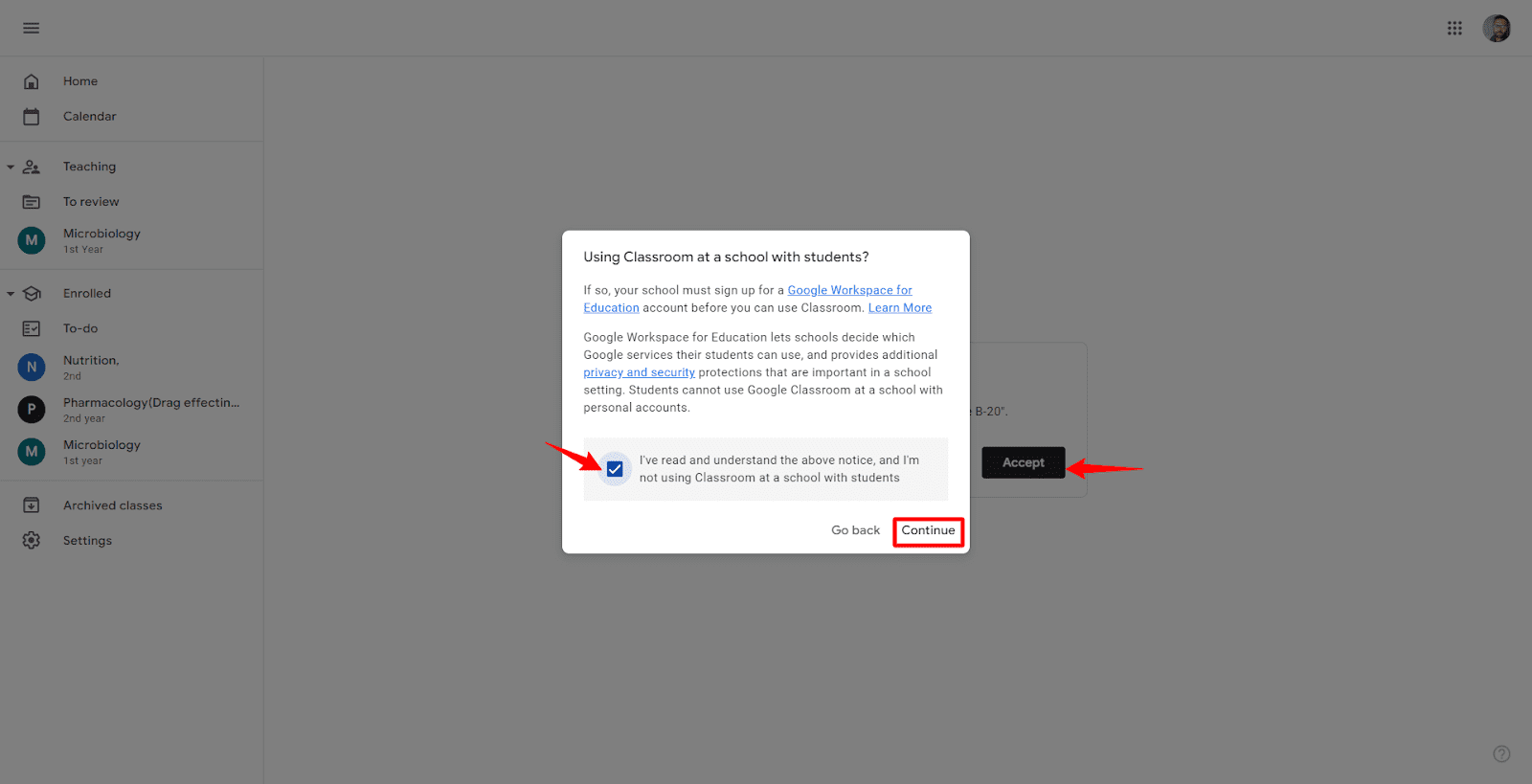Select the Teaching label in sidebar
The image size is (1532, 784).
pyautogui.click(x=89, y=167)
